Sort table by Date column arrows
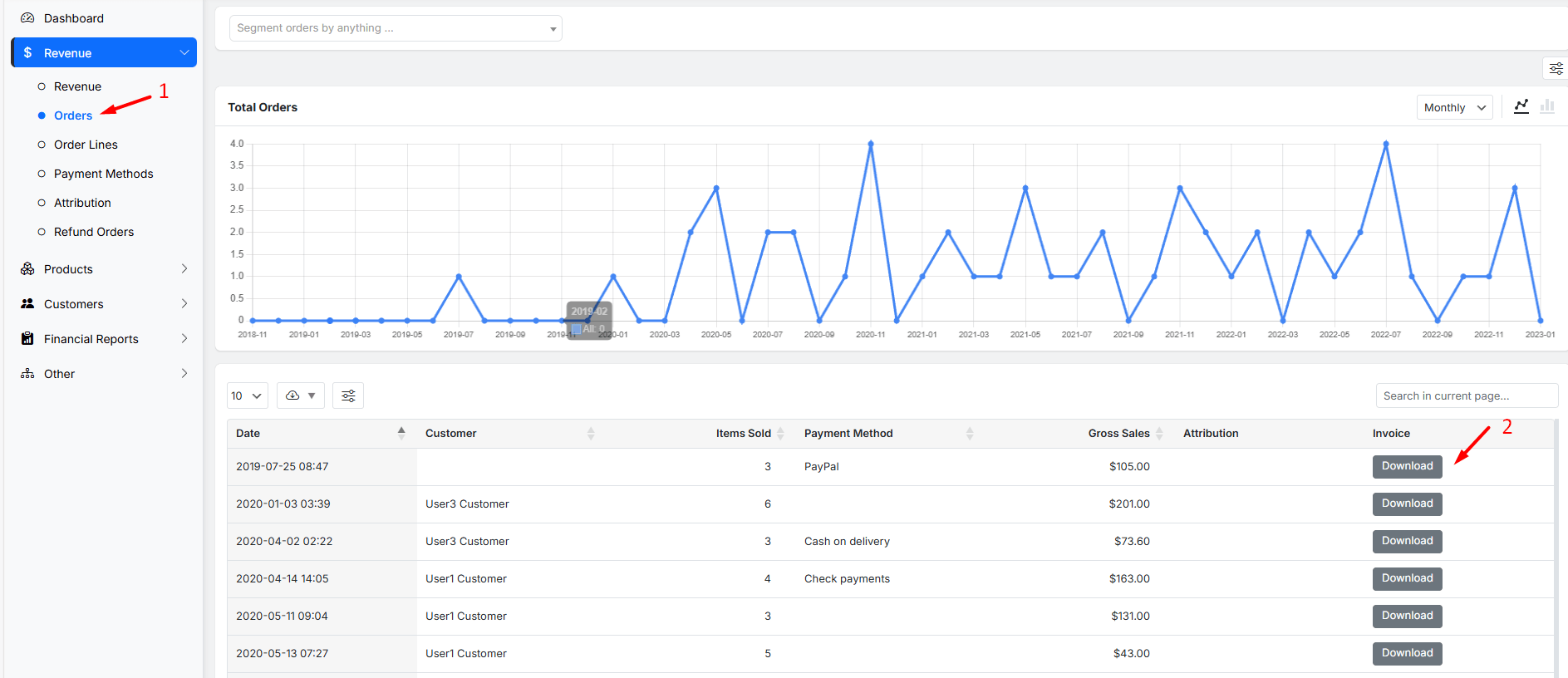 [x=401, y=433]
